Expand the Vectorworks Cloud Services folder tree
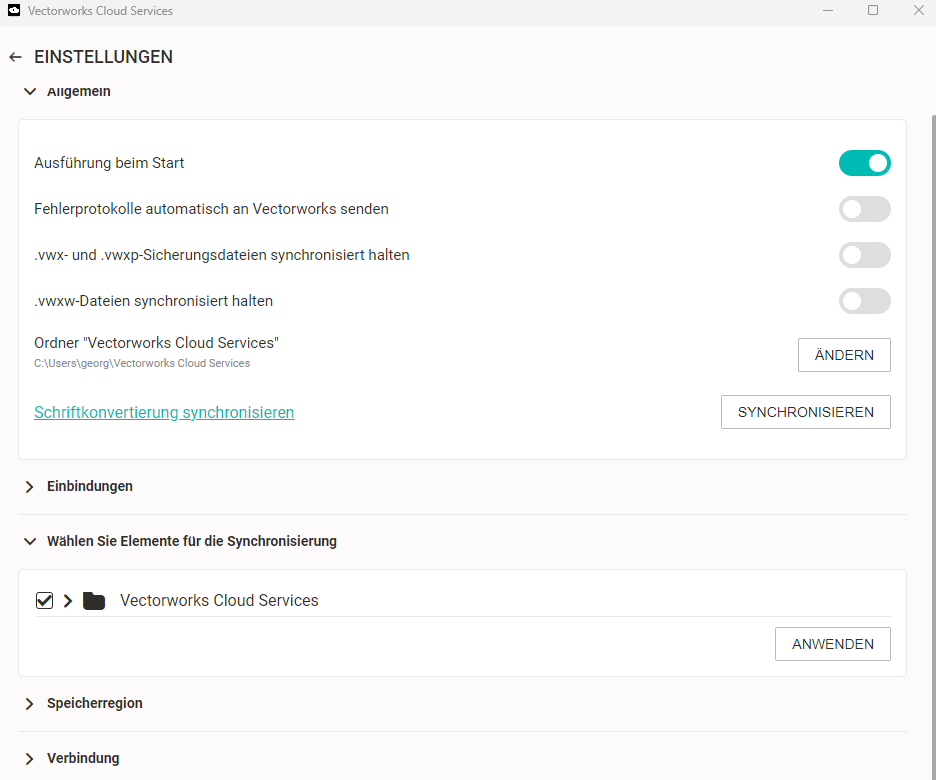936x780 pixels. click(x=68, y=601)
